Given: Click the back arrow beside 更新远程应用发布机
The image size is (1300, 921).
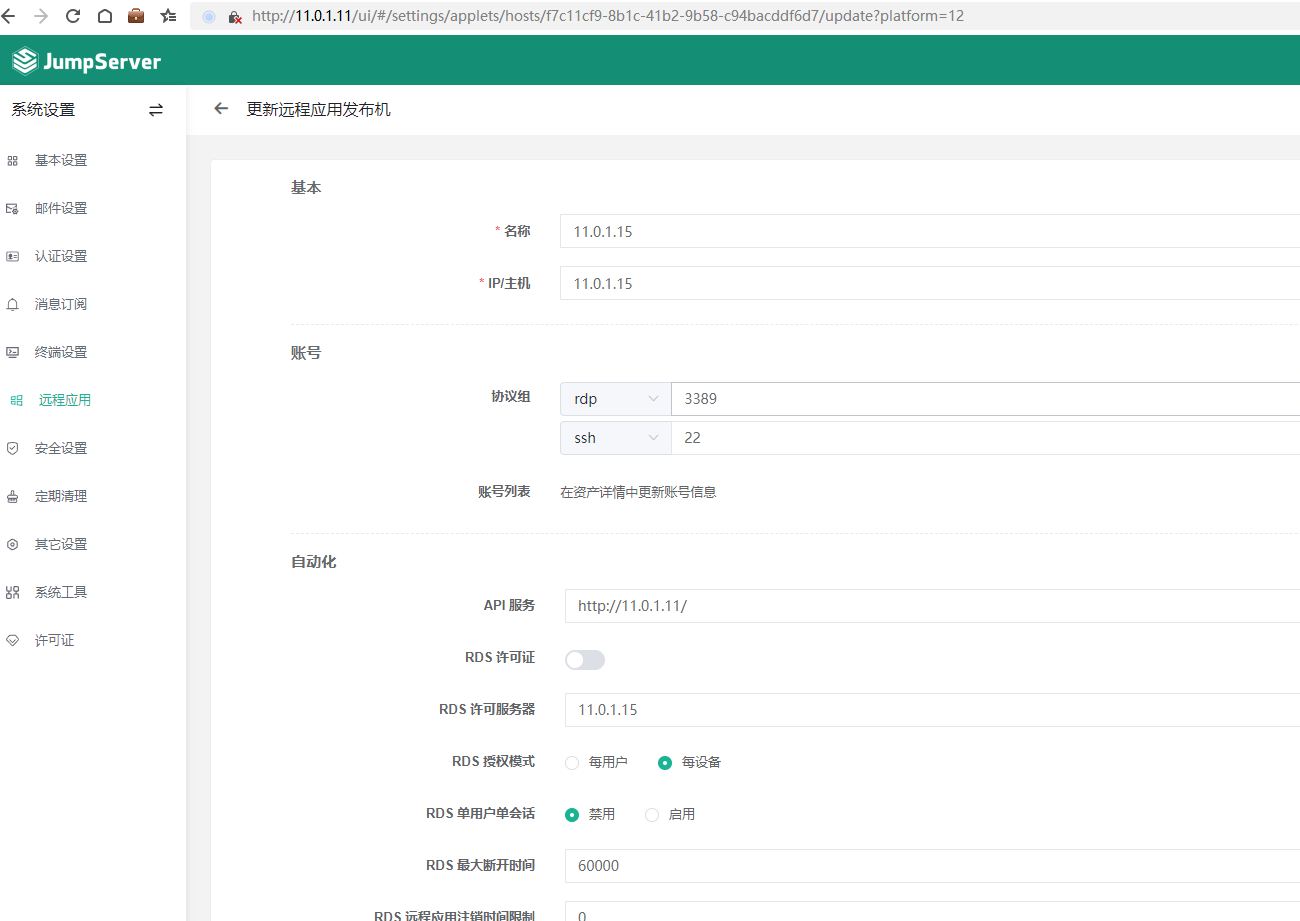Looking at the screenshot, I should pyautogui.click(x=220, y=109).
